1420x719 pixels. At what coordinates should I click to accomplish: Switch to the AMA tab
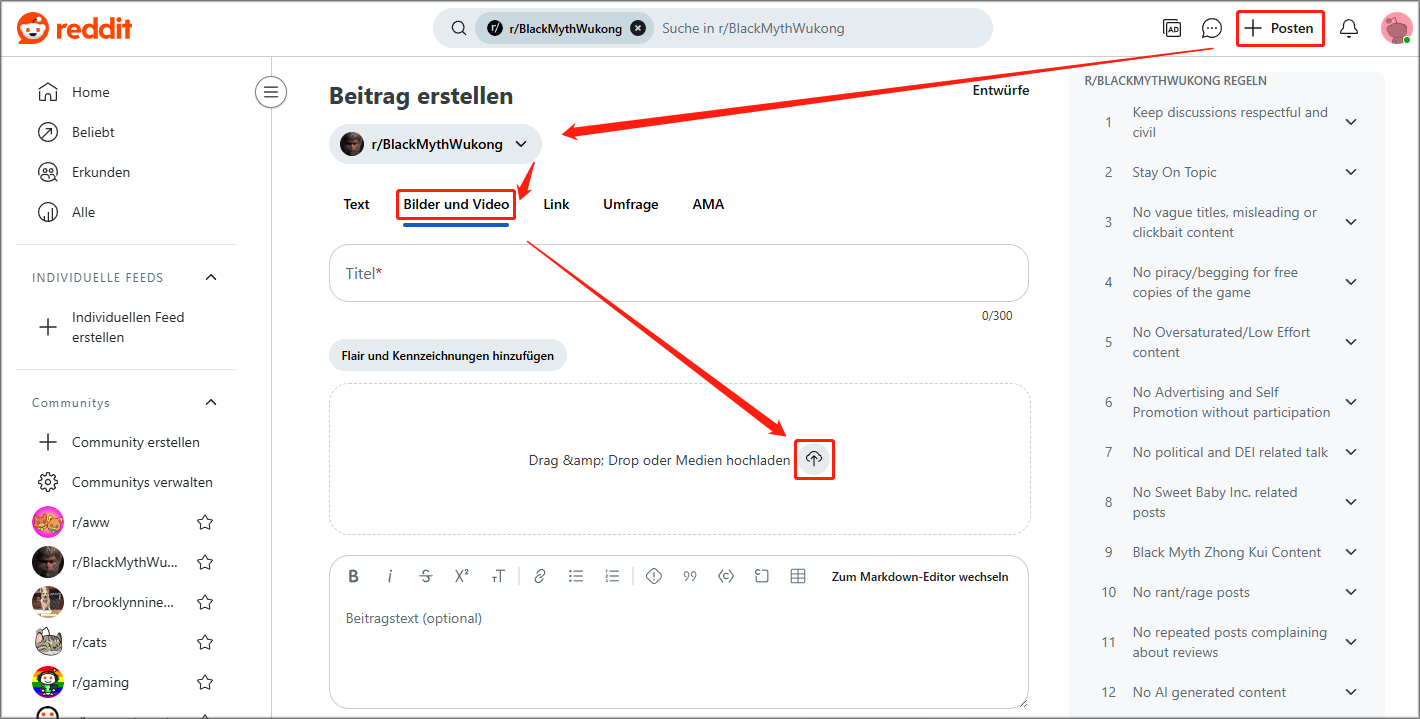(x=708, y=204)
